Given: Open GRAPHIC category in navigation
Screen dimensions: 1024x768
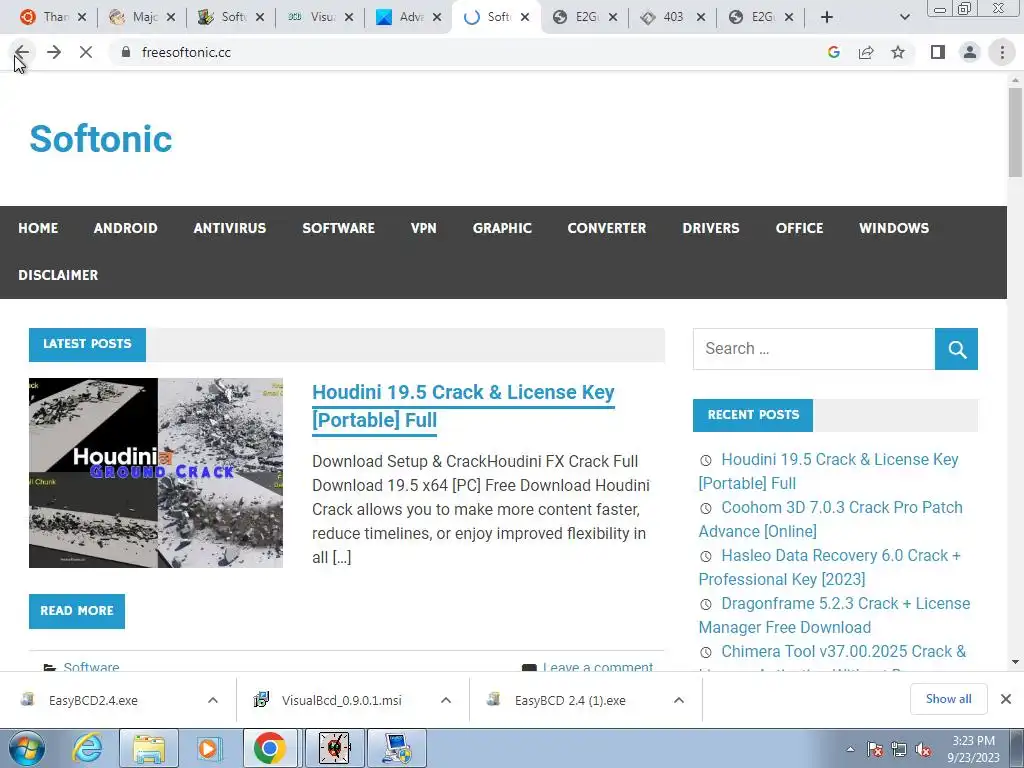Looking at the screenshot, I should pos(502,228).
